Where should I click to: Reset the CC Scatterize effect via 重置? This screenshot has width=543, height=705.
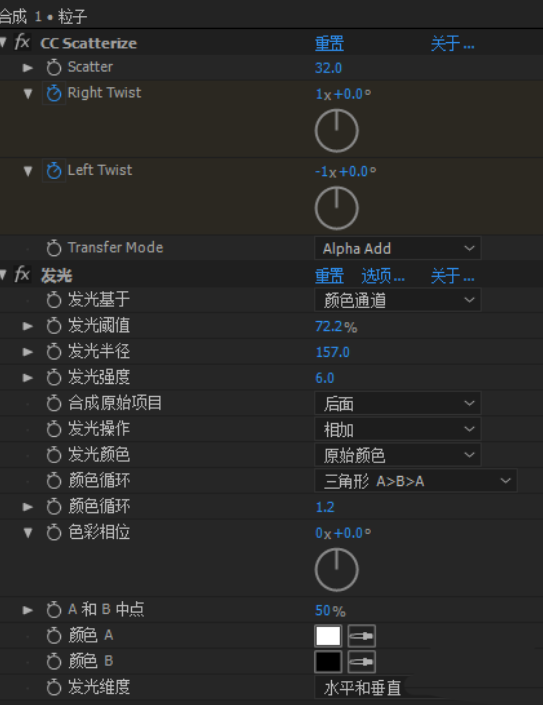(x=329, y=44)
